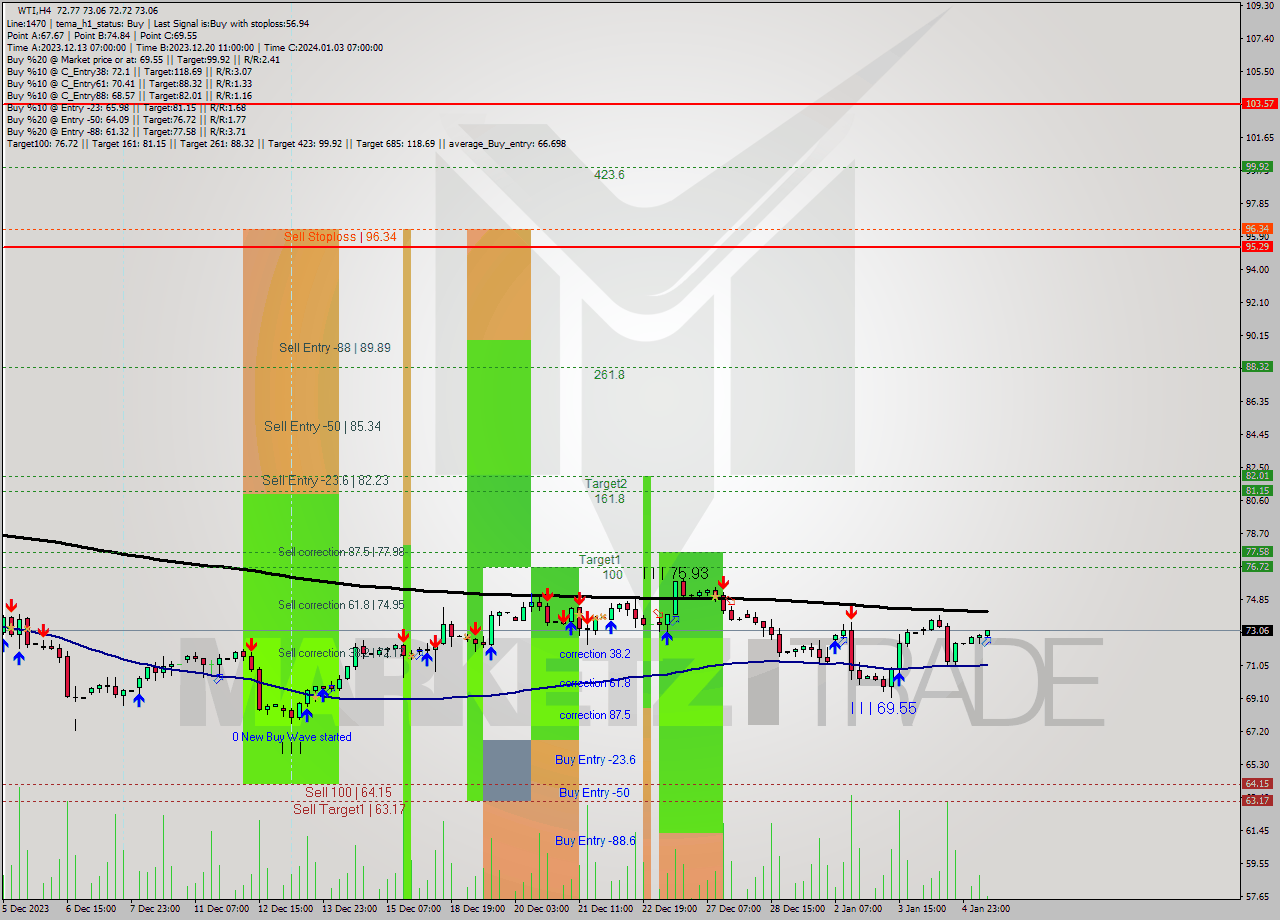Viewport: 1280px width, 920px height.
Task: Click the blue 'correction 87.5' label
Action: [x=595, y=715]
